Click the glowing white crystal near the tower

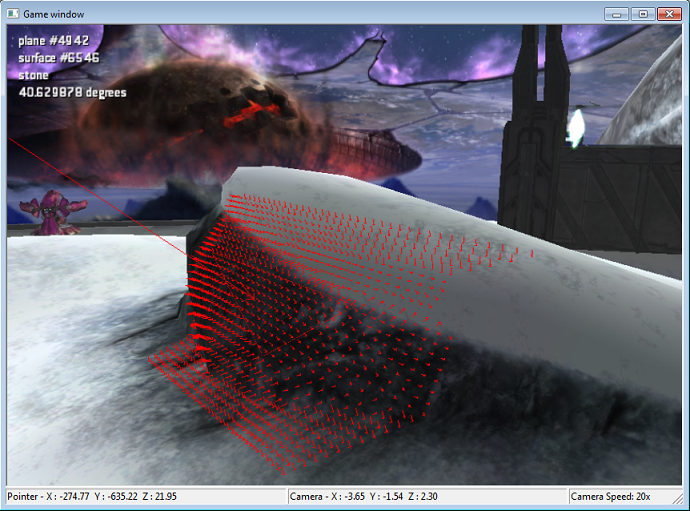[x=575, y=128]
